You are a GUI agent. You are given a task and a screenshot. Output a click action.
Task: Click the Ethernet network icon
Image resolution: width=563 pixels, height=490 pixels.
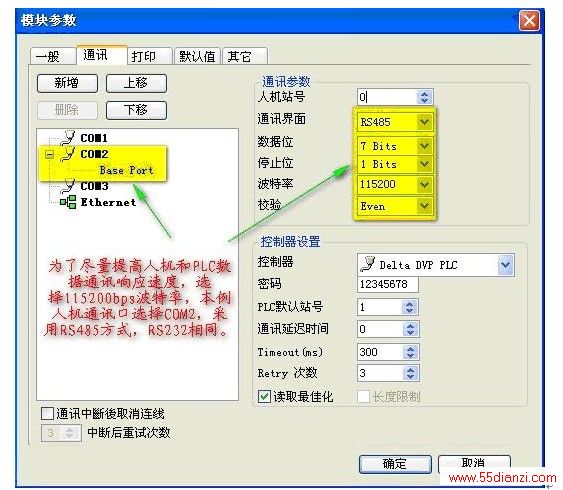[68, 202]
